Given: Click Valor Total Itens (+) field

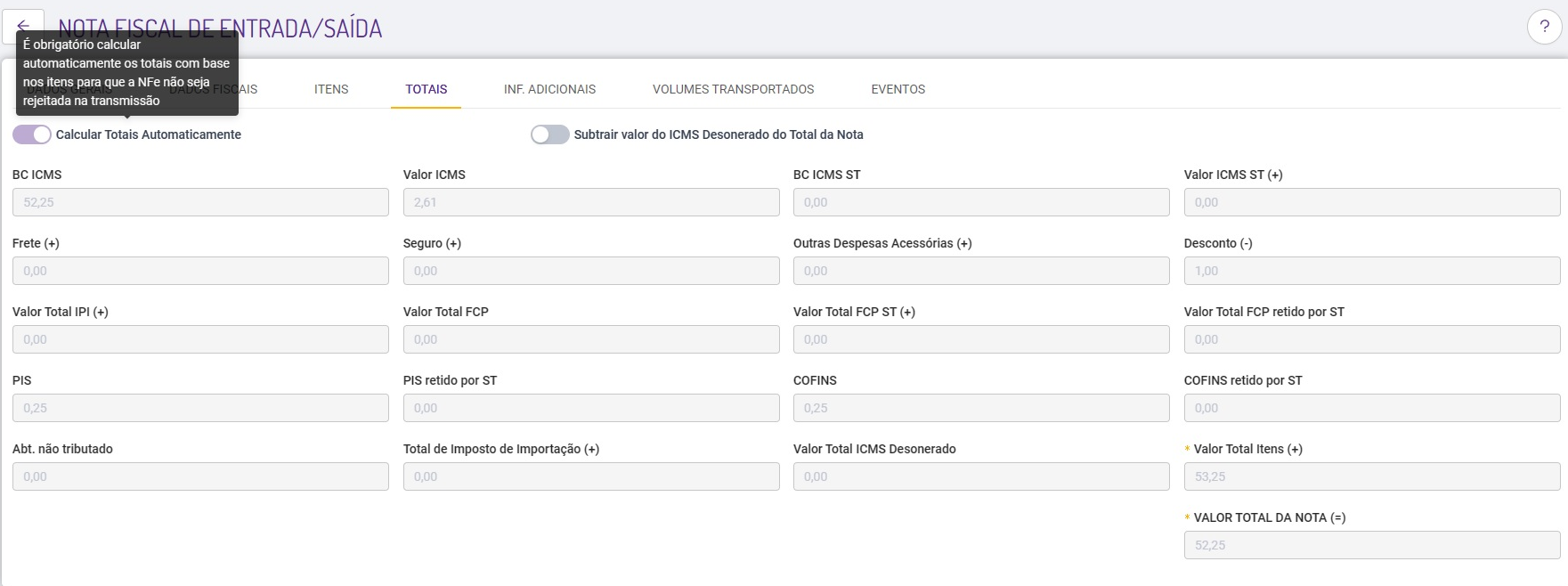Looking at the screenshot, I should point(1371,476).
